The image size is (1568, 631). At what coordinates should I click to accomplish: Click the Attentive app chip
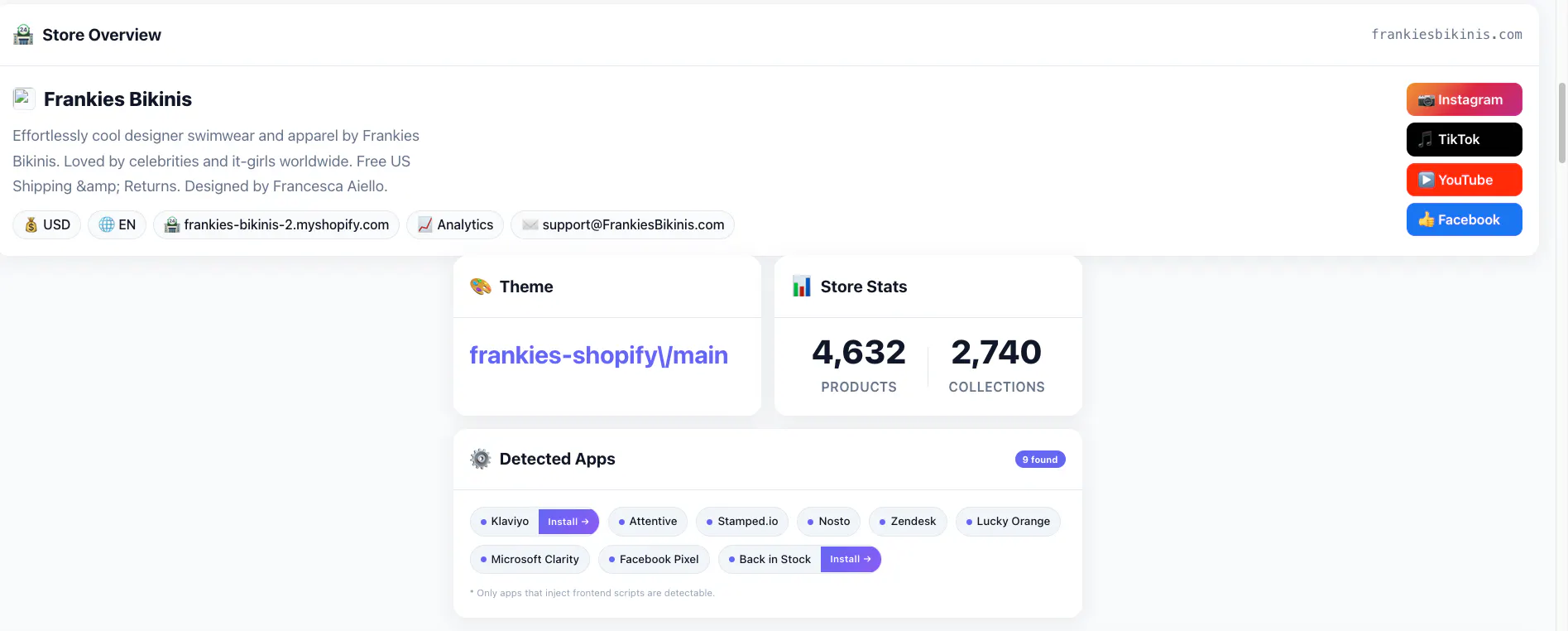(648, 522)
